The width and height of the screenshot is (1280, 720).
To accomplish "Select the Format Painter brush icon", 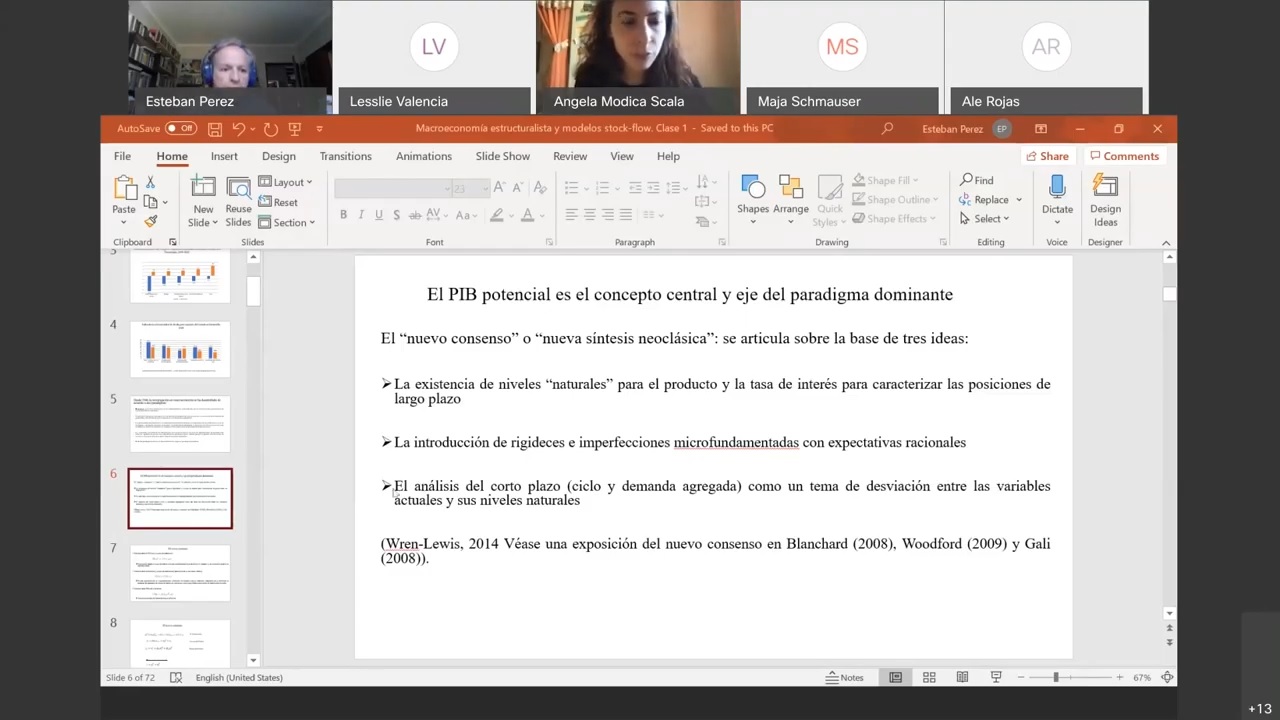I will tap(150, 221).
